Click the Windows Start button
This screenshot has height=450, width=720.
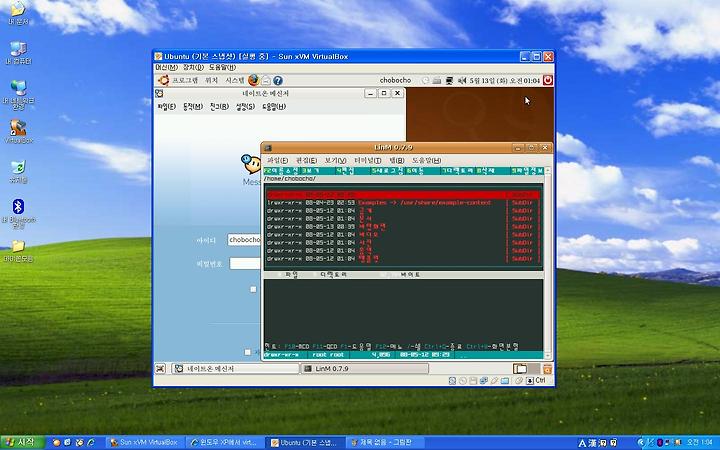point(22,442)
